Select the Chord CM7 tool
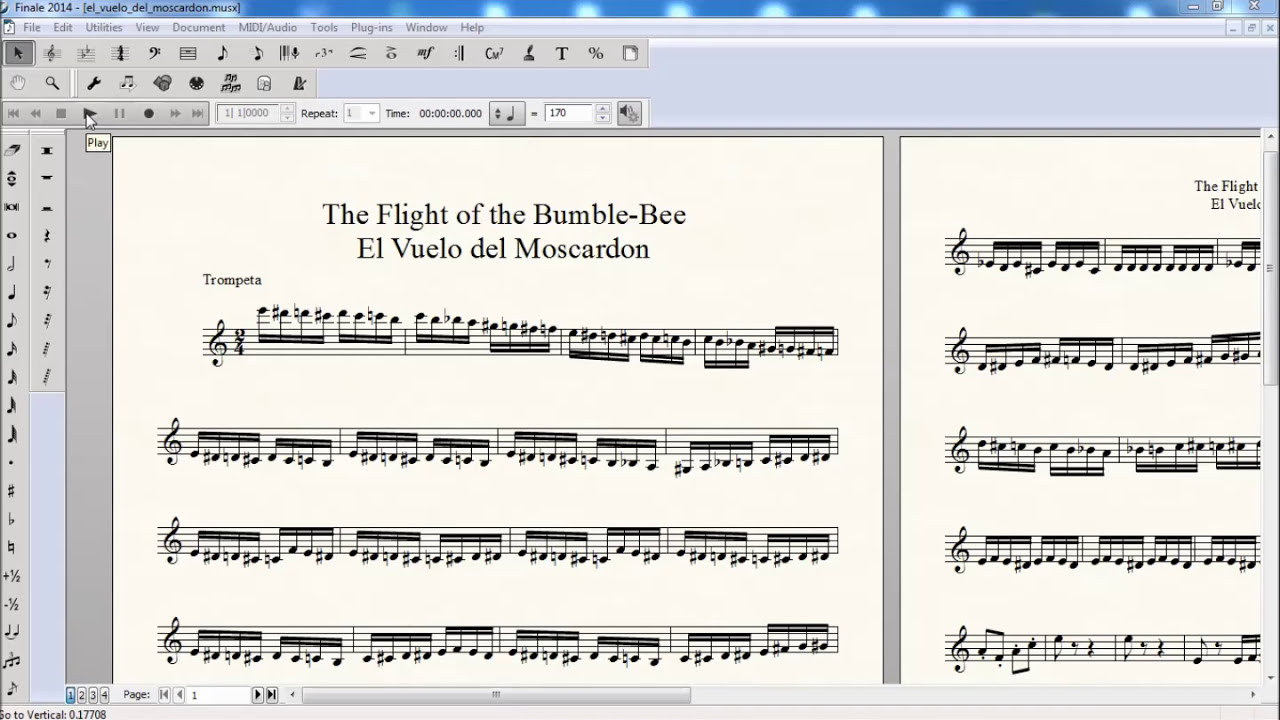 pos(493,53)
